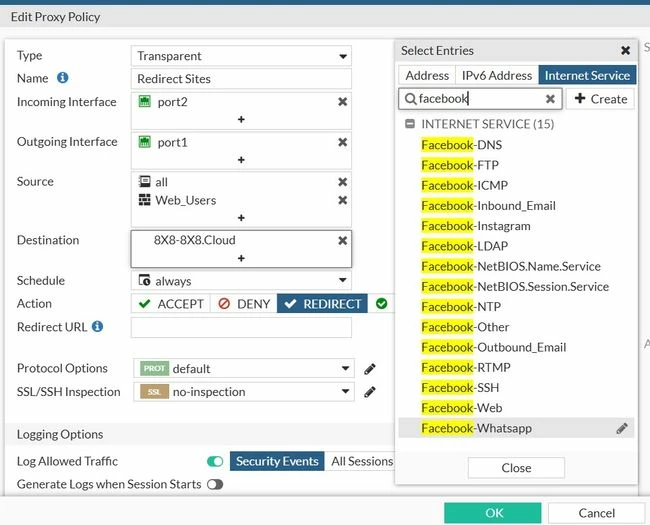Viewport: 650px width, 525px height.
Task: Open Protocol Options dropdown
Action: coord(244,368)
